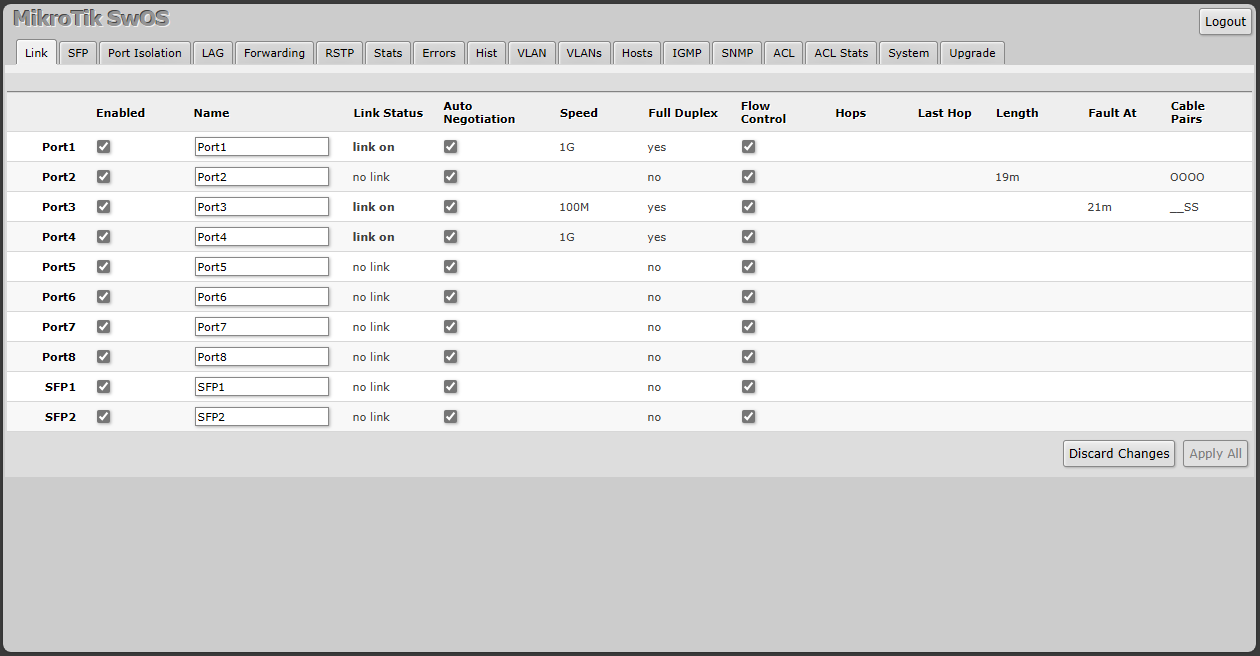
Task: Switch to the Port Isolation tab
Action: click(x=145, y=53)
